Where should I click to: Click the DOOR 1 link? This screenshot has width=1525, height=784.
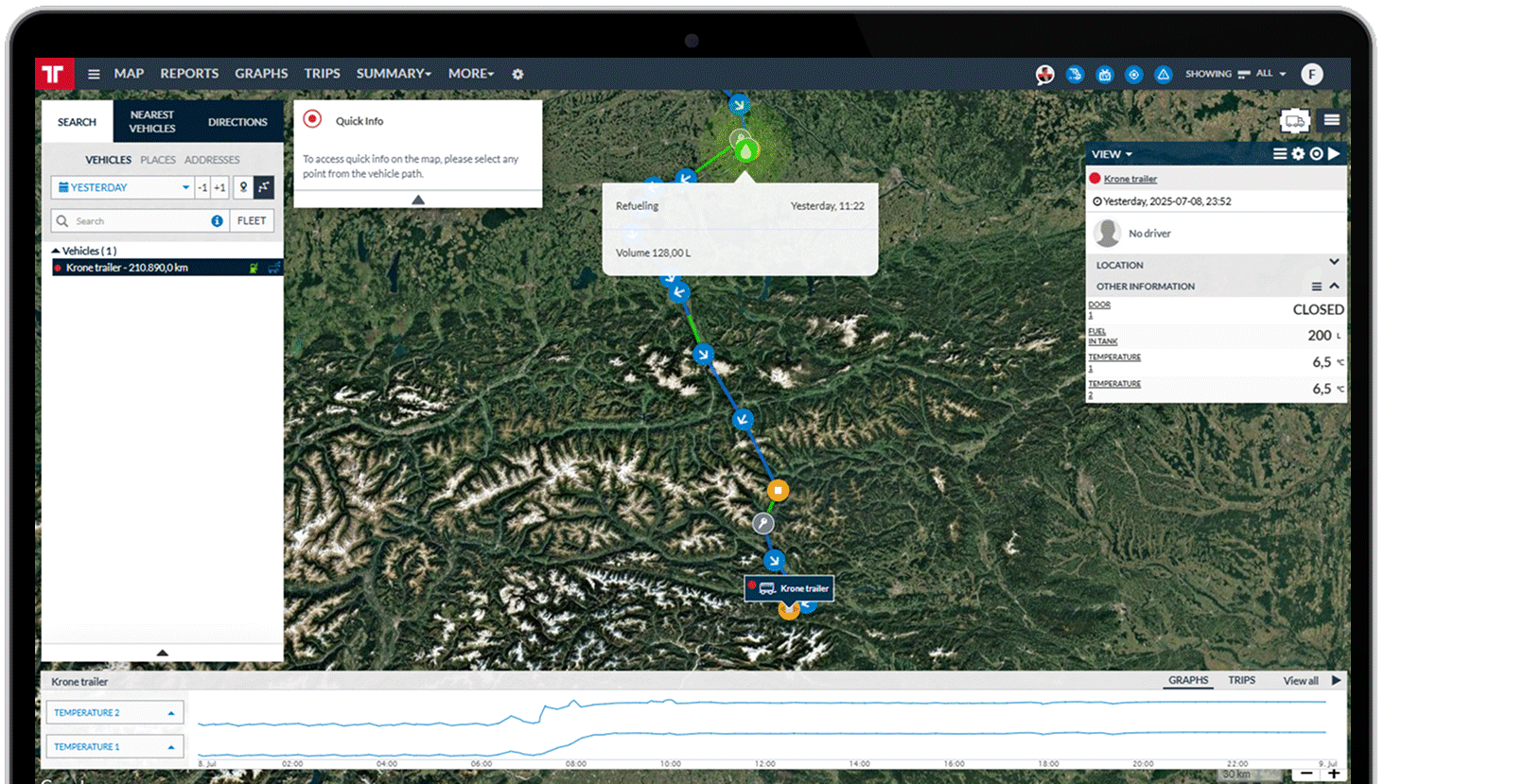[x=1099, y=309]
